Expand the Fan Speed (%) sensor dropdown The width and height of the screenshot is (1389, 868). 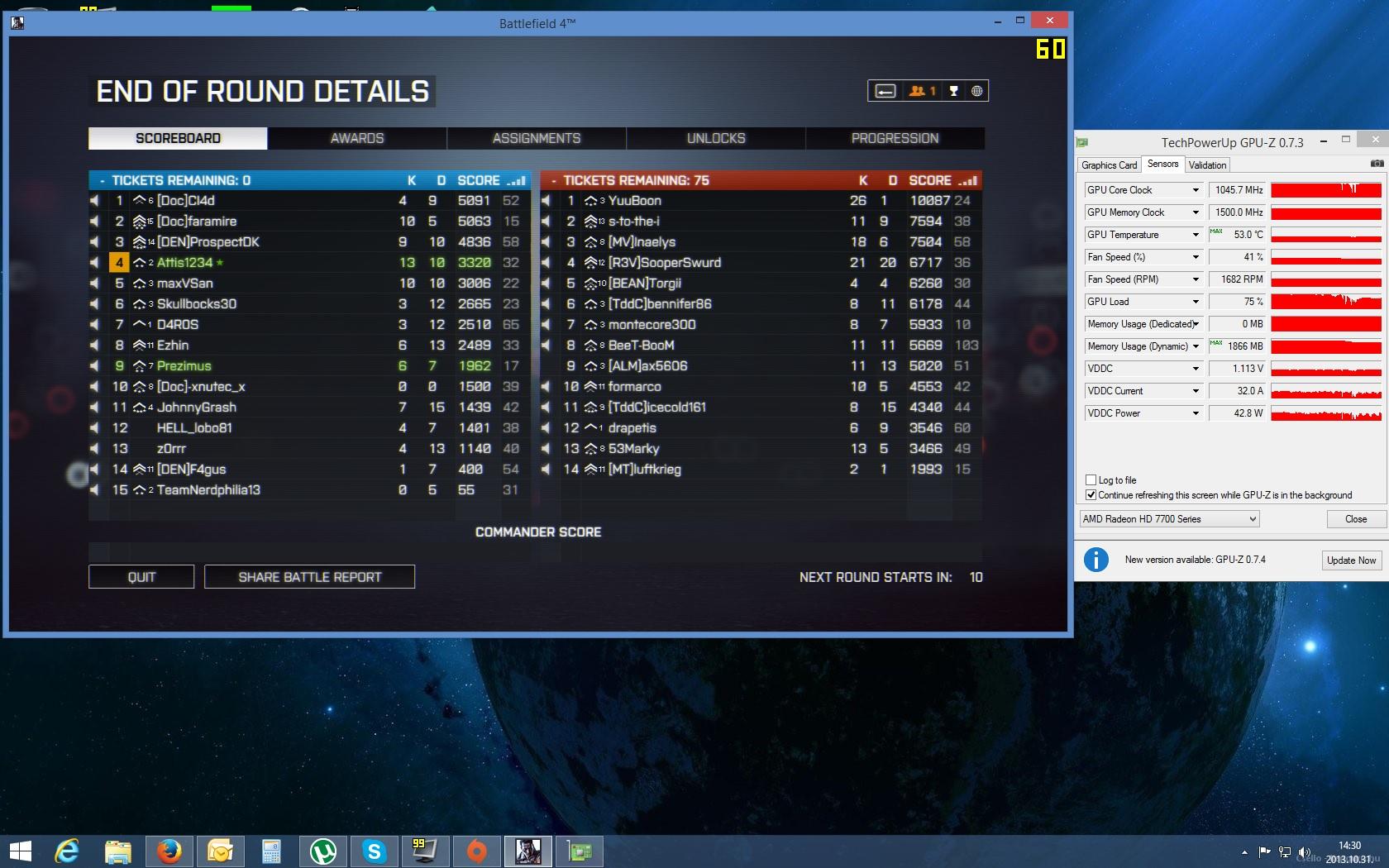point(1196,257)
